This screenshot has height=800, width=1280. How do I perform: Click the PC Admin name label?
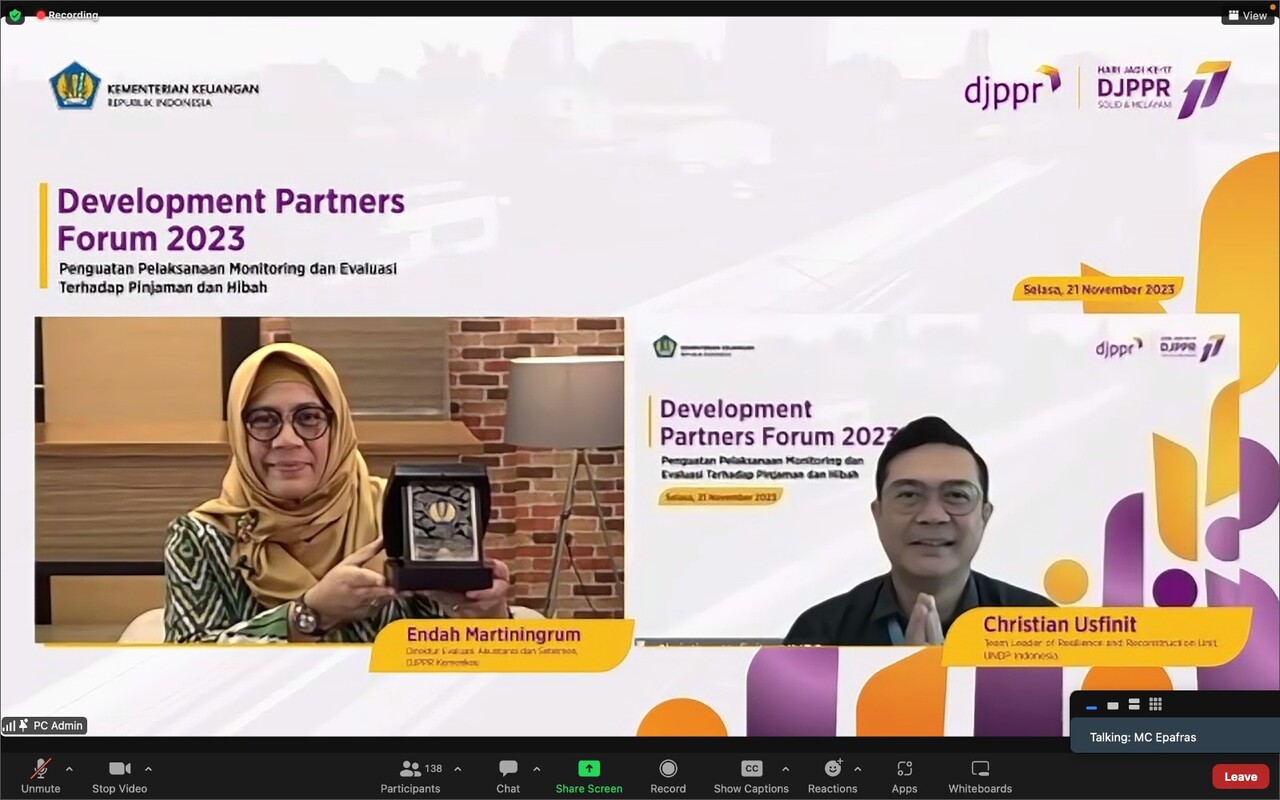point(57,725)
